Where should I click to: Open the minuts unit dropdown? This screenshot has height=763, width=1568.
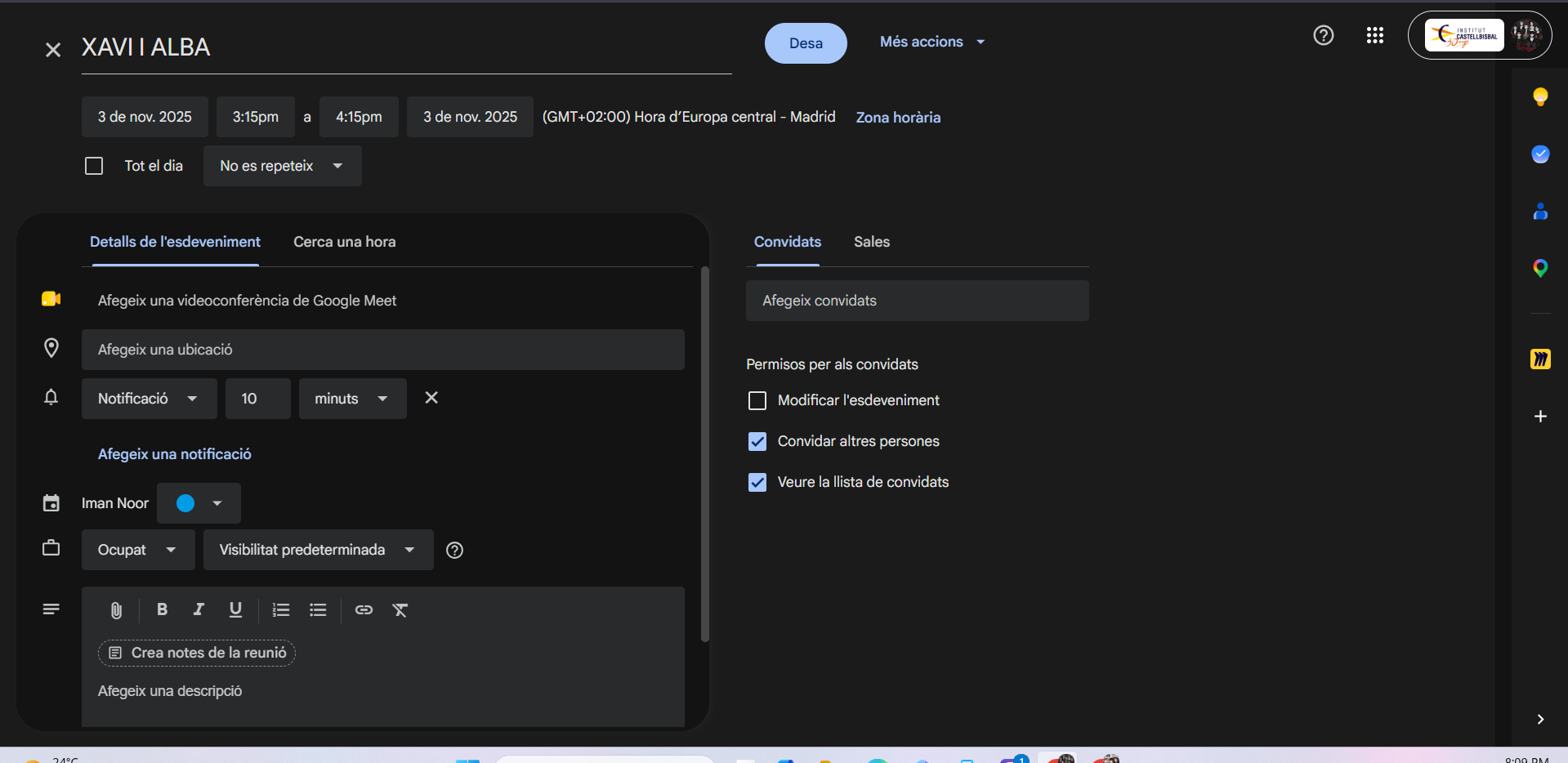[352, 399]
